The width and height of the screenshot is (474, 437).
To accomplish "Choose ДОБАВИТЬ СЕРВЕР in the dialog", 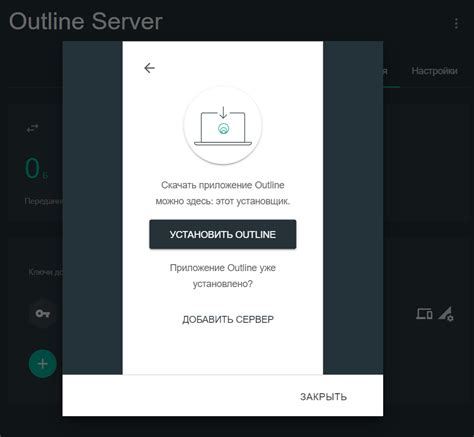I will click(228, 319).
